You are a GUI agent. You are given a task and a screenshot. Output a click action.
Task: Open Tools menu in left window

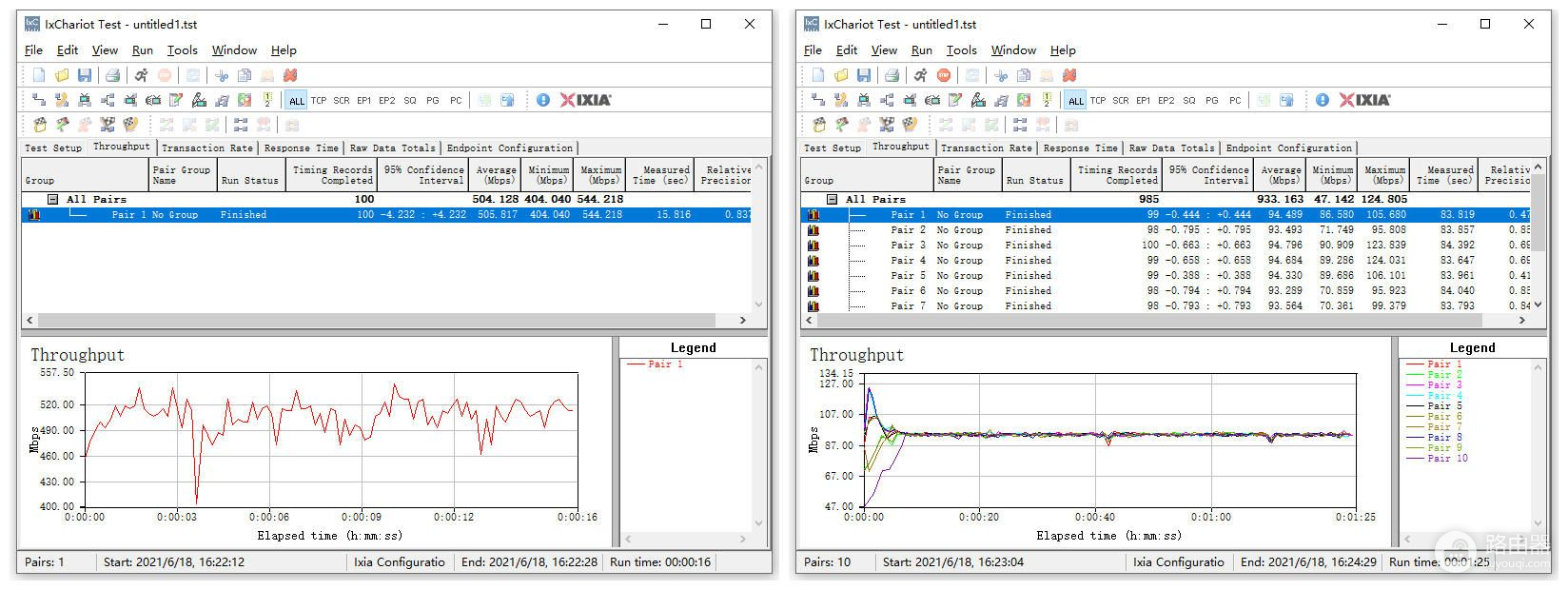click(182, 50)
